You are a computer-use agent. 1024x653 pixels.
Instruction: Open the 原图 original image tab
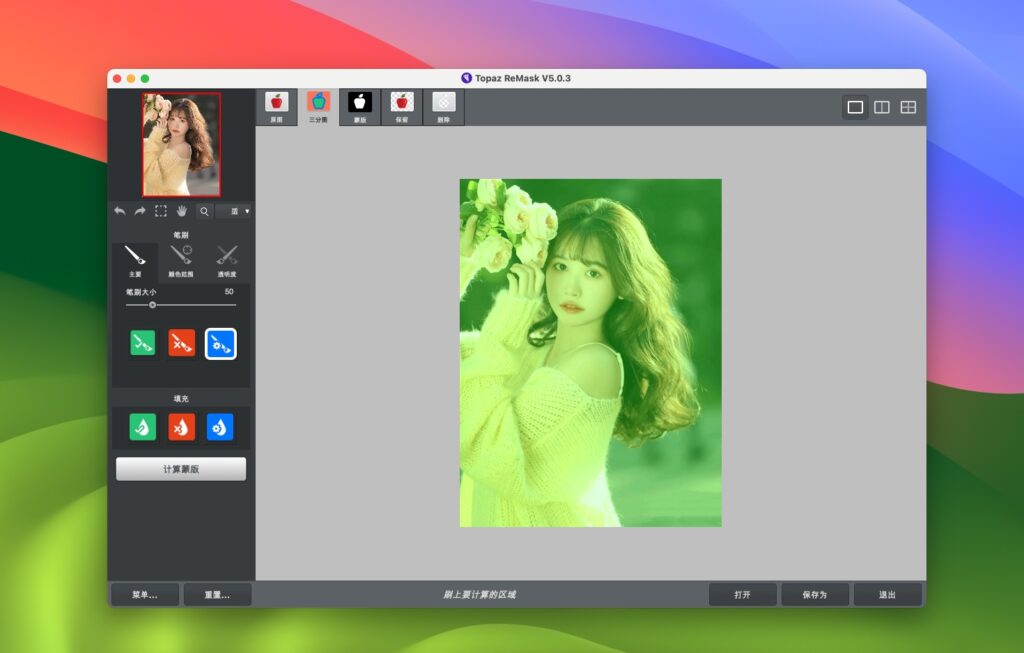tap(277, 105)
